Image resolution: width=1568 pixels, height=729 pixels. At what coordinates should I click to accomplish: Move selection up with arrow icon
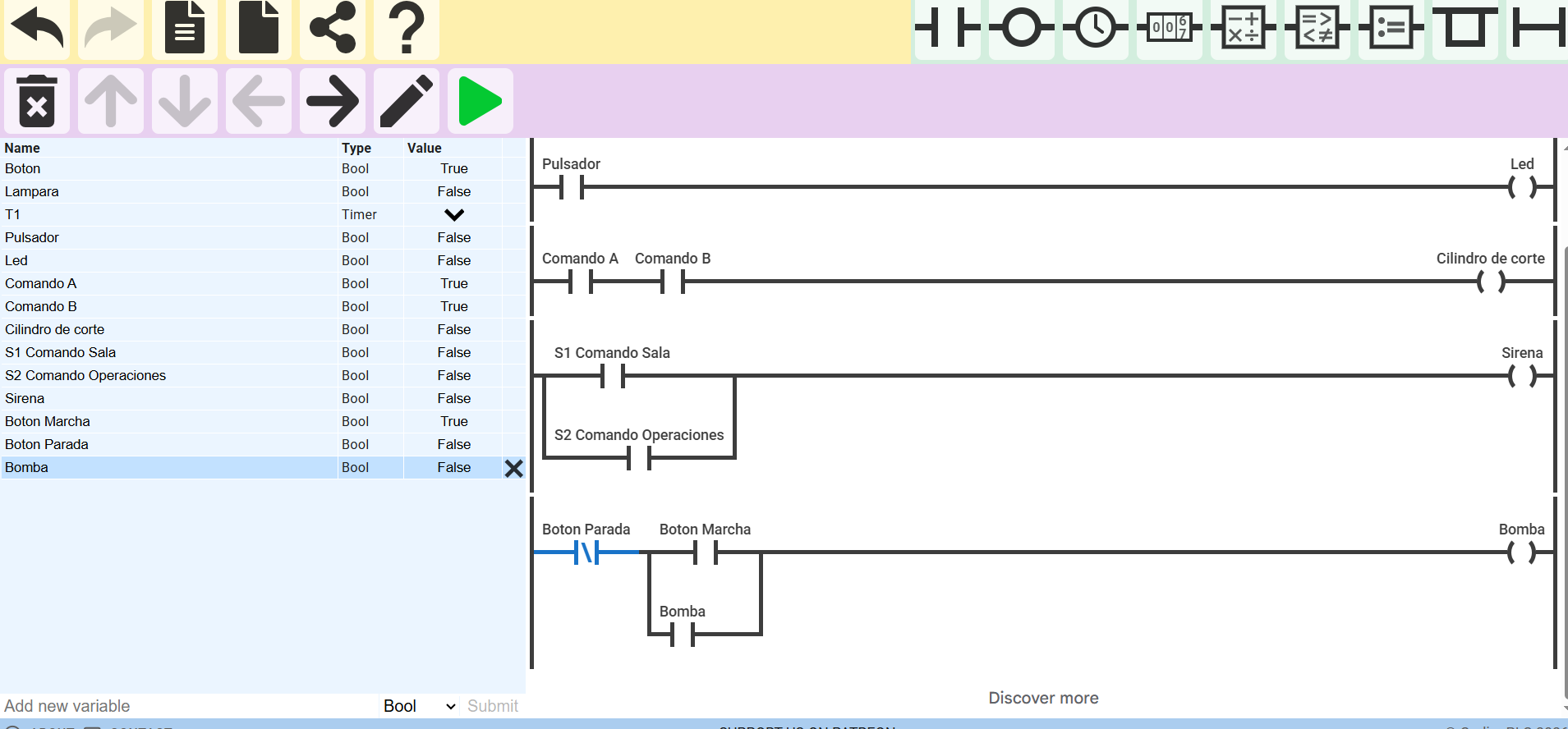(111, 101)
